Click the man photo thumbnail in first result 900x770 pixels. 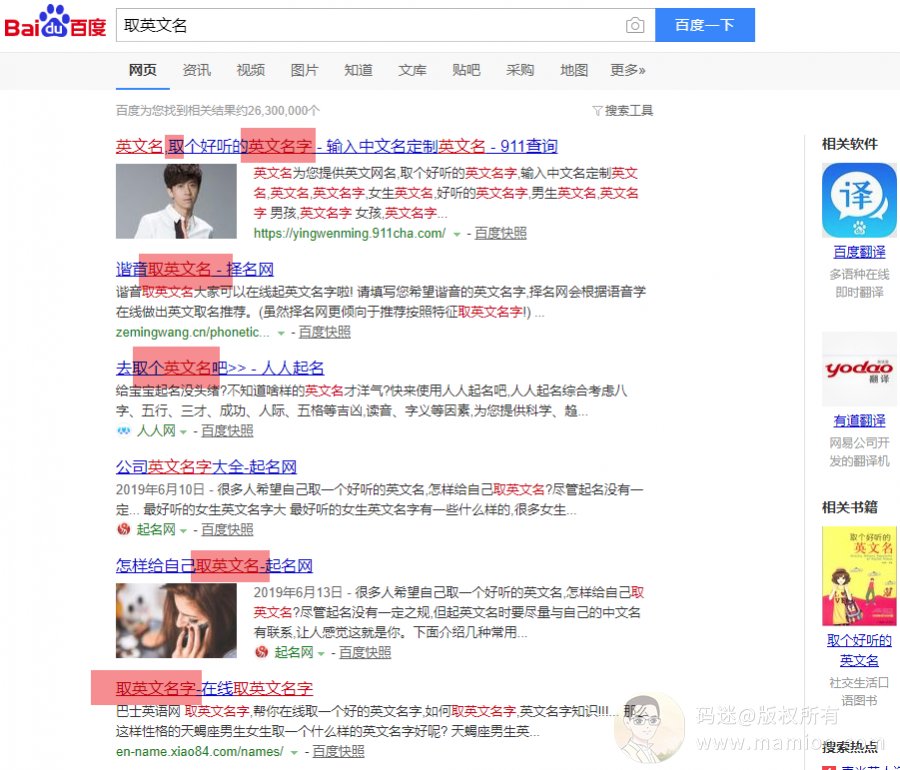pos(176,201)
